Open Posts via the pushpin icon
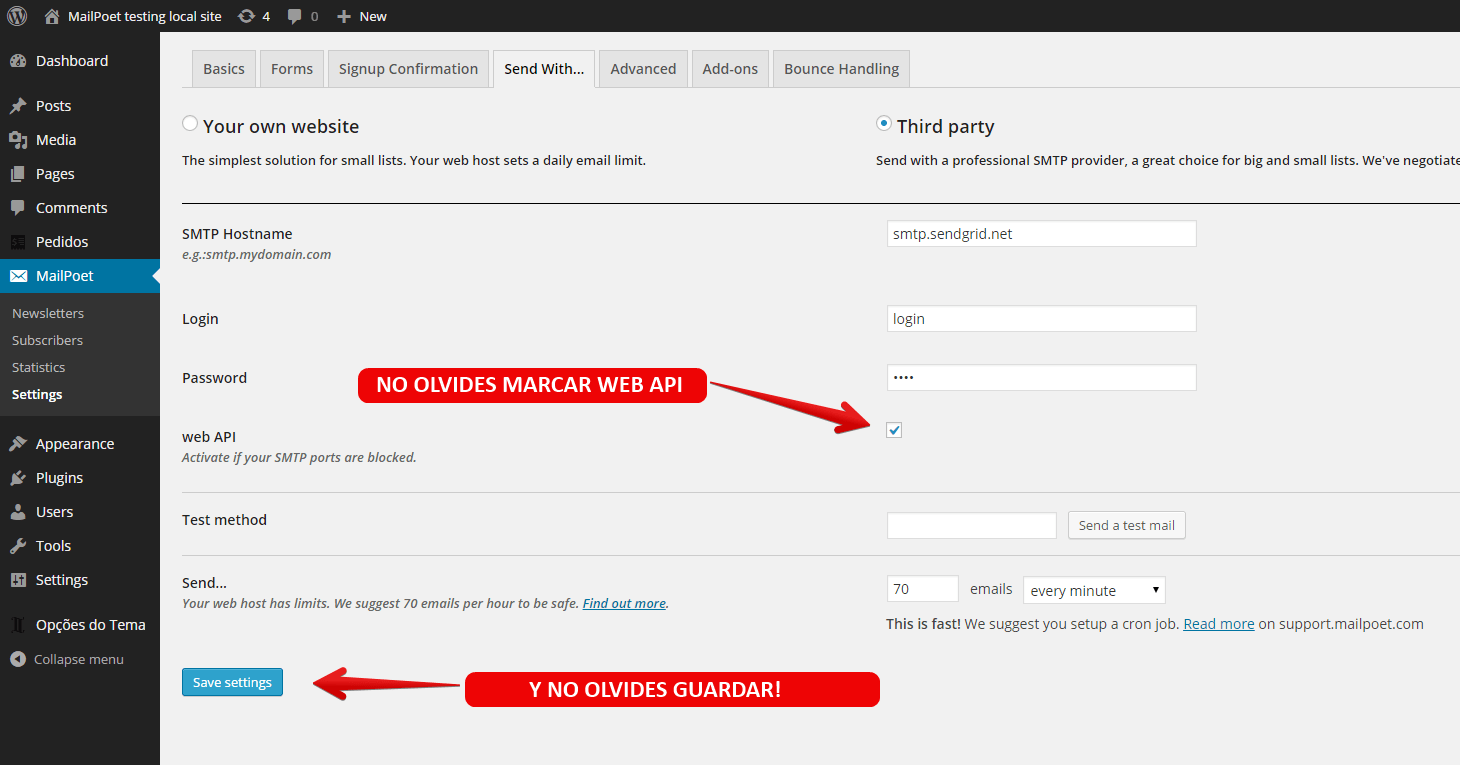Viewport: 1460px width, 765px height. [18, 106]
